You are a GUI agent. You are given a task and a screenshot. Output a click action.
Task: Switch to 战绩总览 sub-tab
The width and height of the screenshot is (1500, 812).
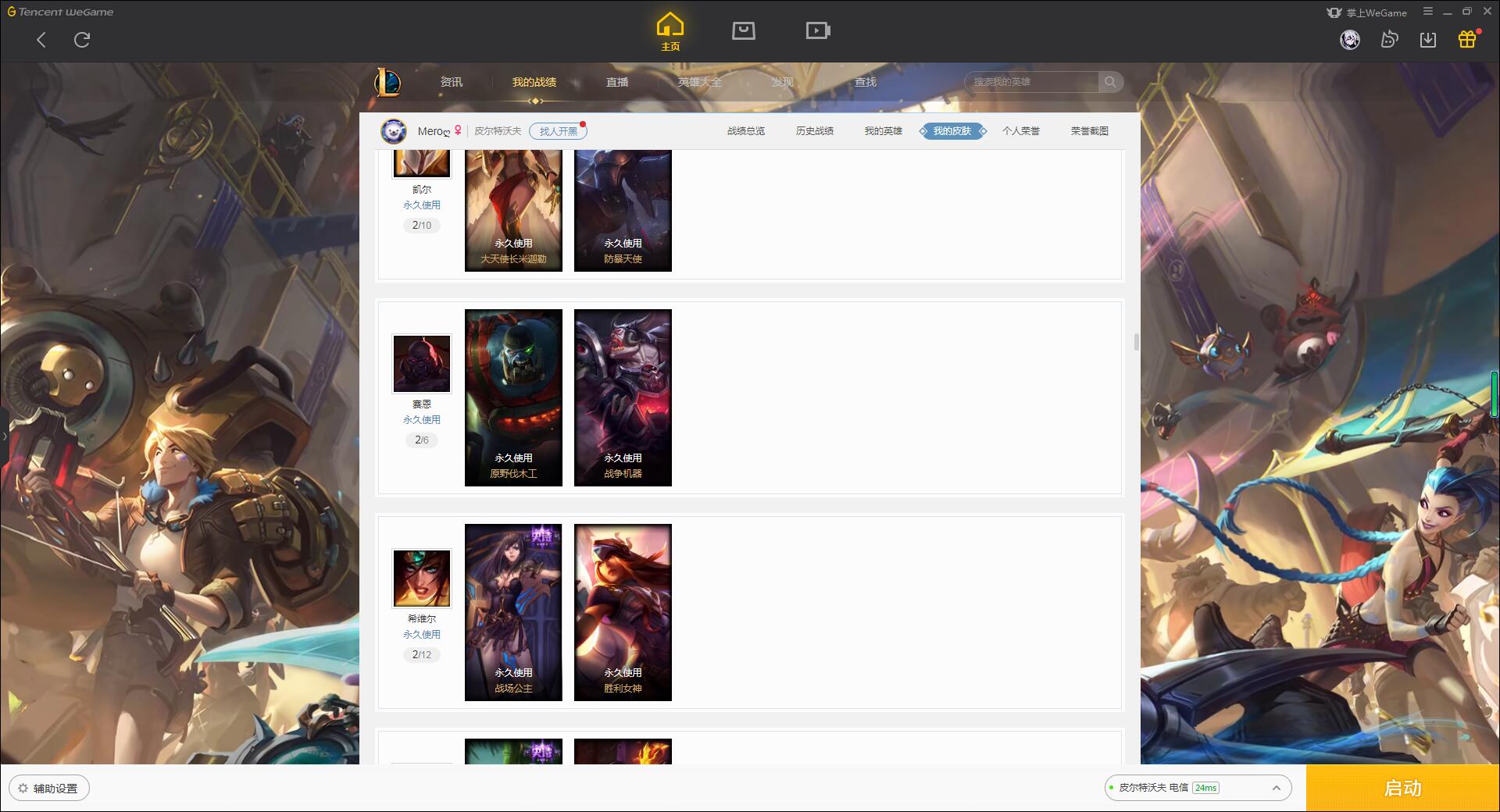[746, 131]
